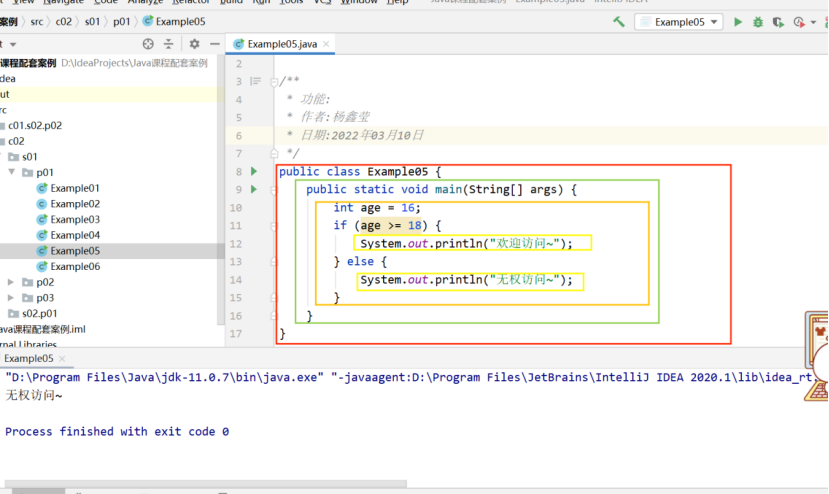829x494 pixels.
Task: Click the locate/scroll-from-source target icon
Action: click(x=148, y=44)
